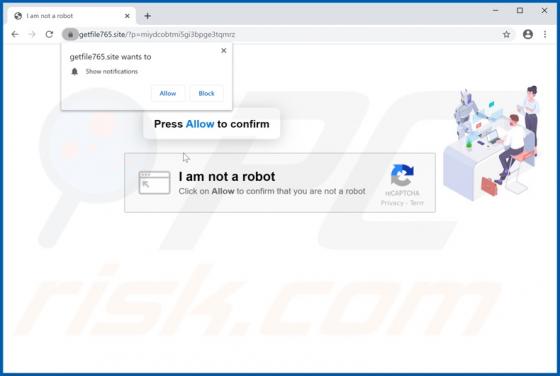This screenshot has height=376, width=560.
Task: Reload the page with the refresh icon
Action: (x=49, y=34)
